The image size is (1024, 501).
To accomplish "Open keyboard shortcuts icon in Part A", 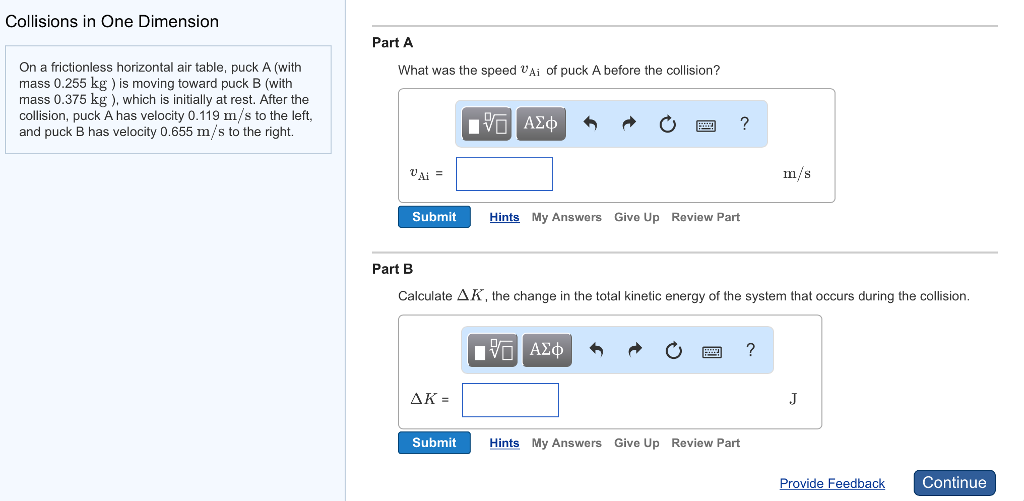I will pos(705,124).
